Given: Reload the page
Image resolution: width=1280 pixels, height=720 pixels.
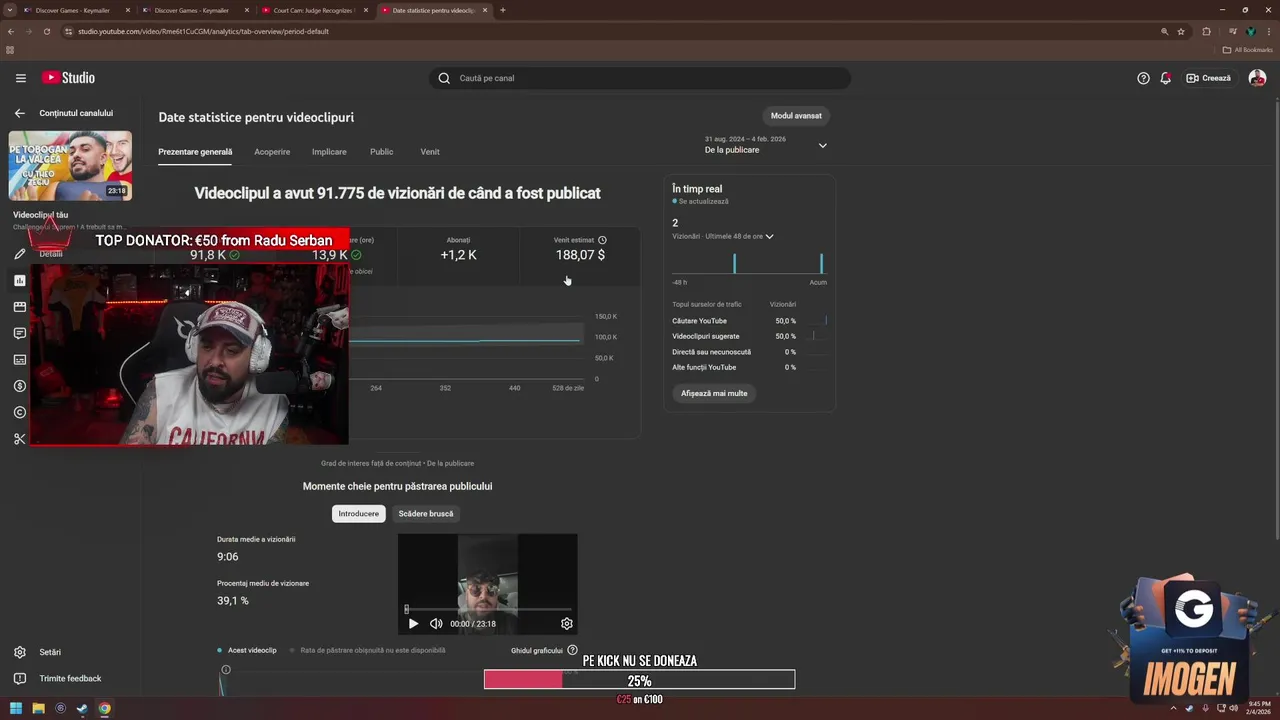Looking at the screenshot, I should [x=46, y=31].
